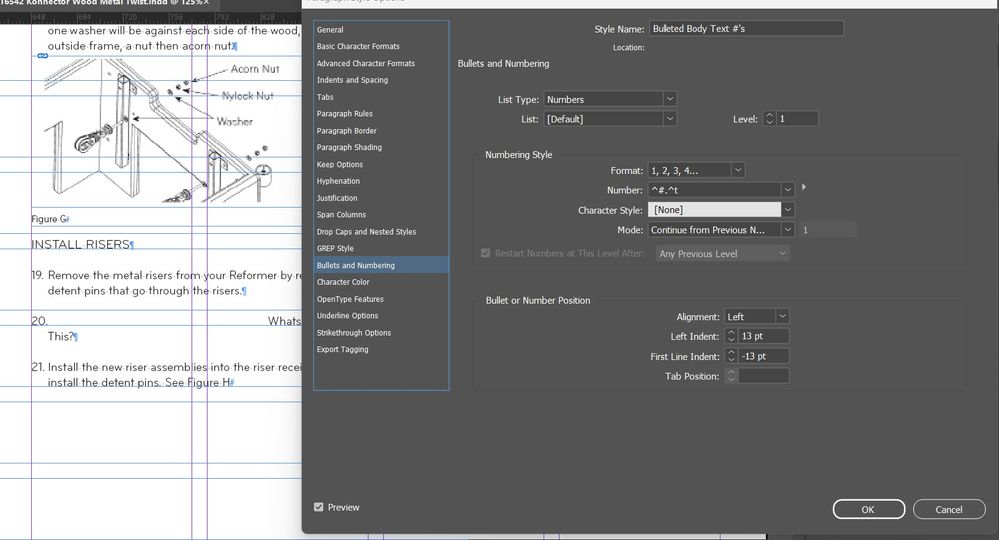Screen dimensions: 999x540
Task: Click the Number field with ^#.^t
Action: 714,190
